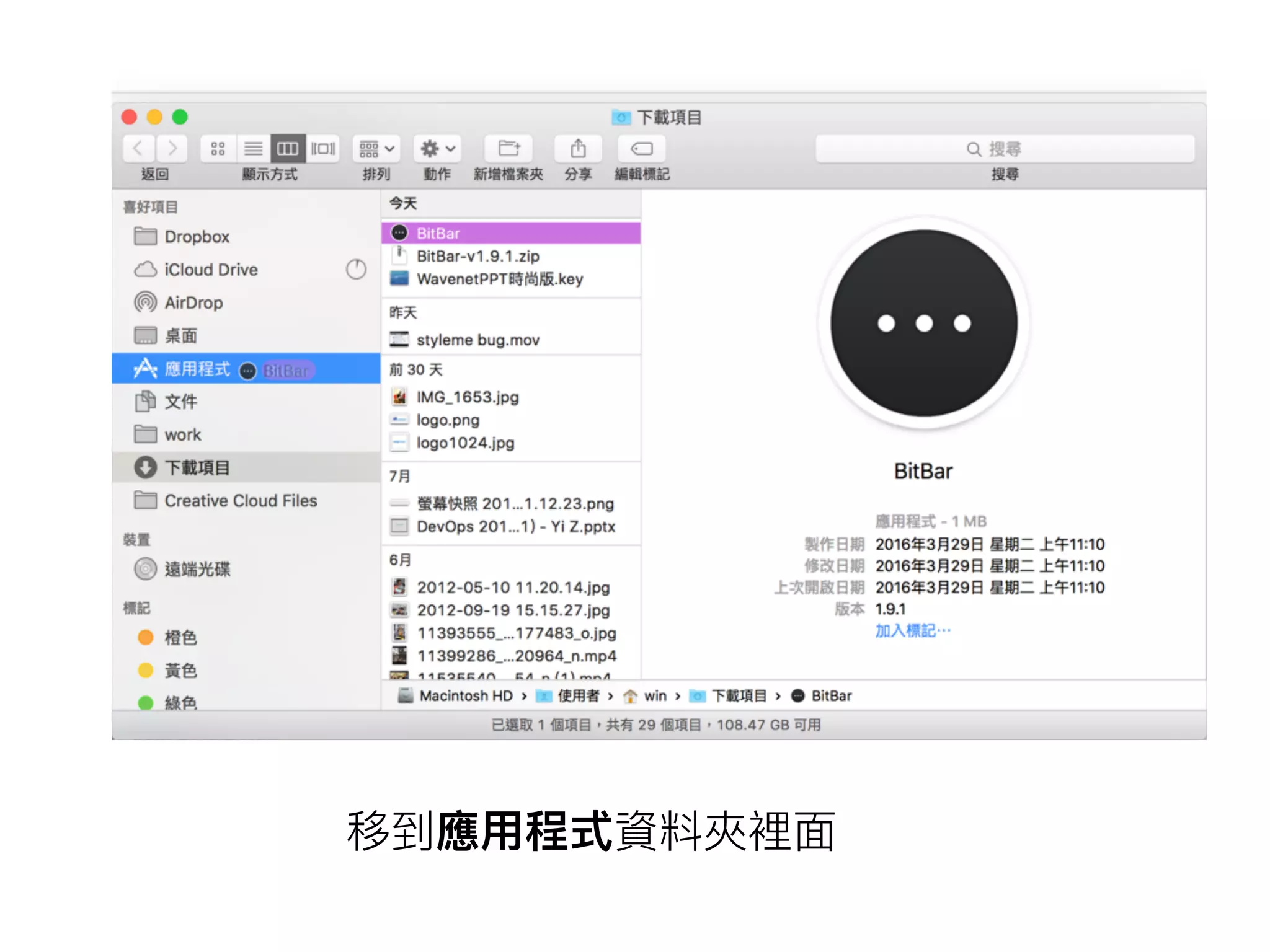This screenshot has height=952, width=1270.
Task: Click Macintosh HD in the path bar
Action: coord(465,696)
